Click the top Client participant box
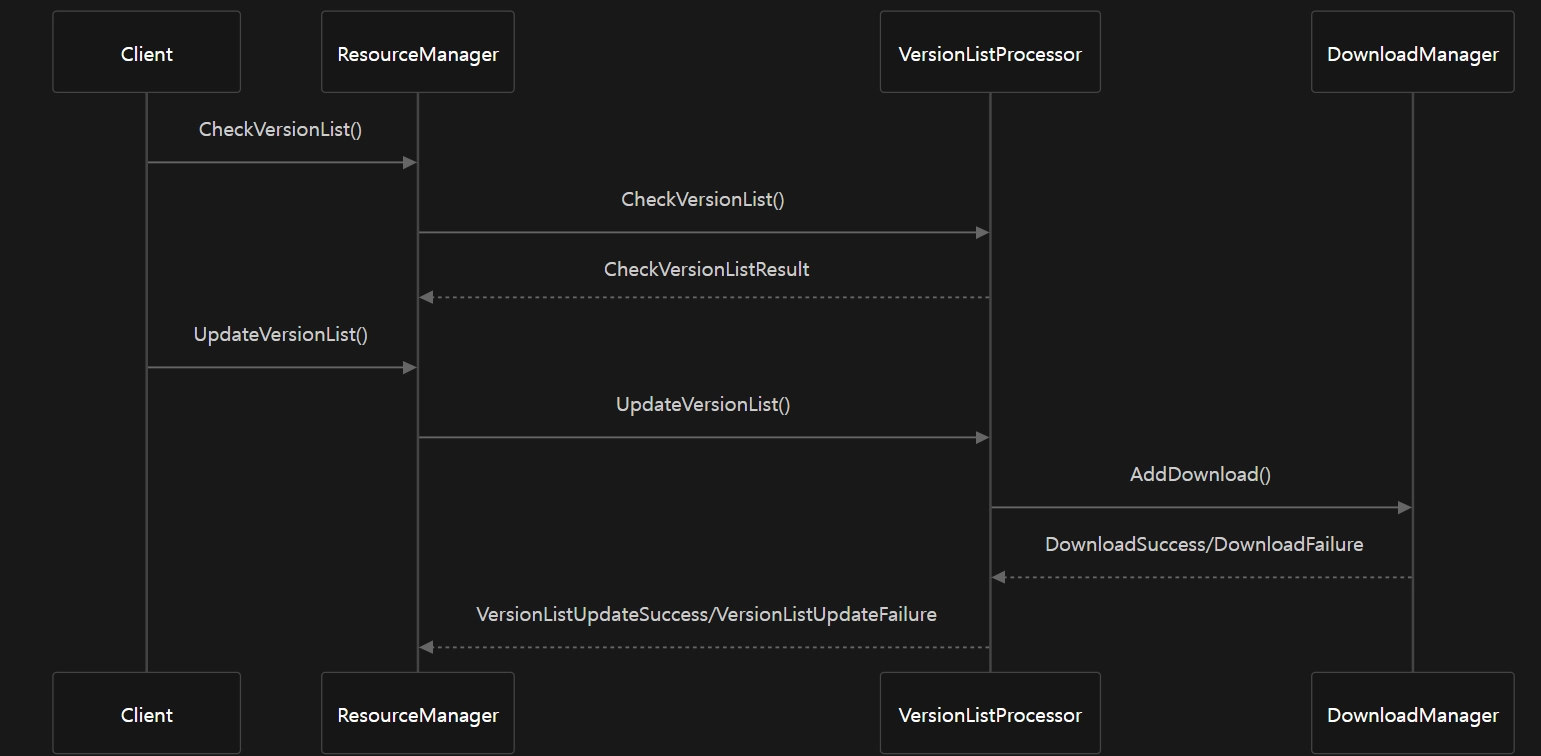The height and width of the screenshot is (756, 1541). 146,53
